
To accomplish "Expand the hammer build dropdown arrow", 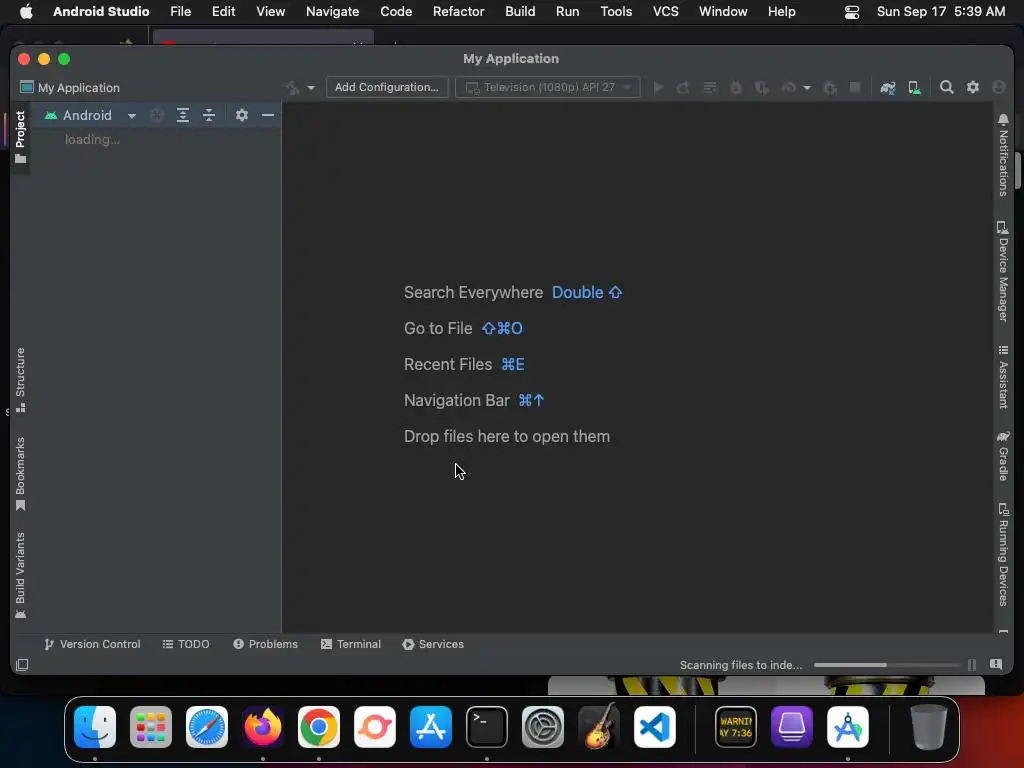I will (311, 88).
